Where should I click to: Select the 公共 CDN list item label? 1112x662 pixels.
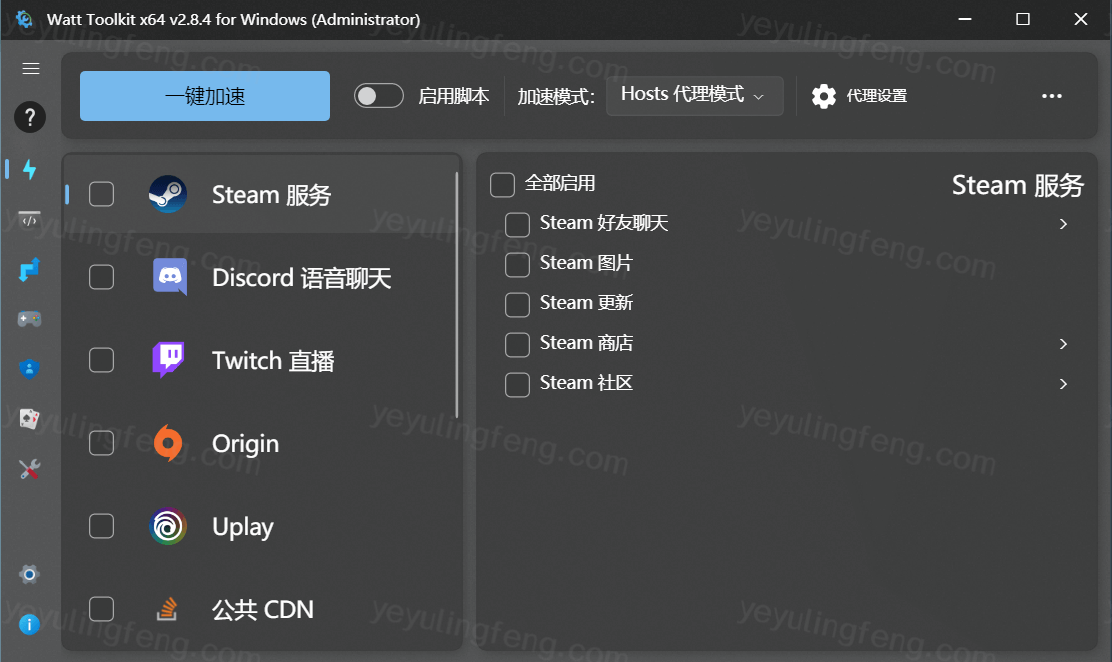(262, 610)
